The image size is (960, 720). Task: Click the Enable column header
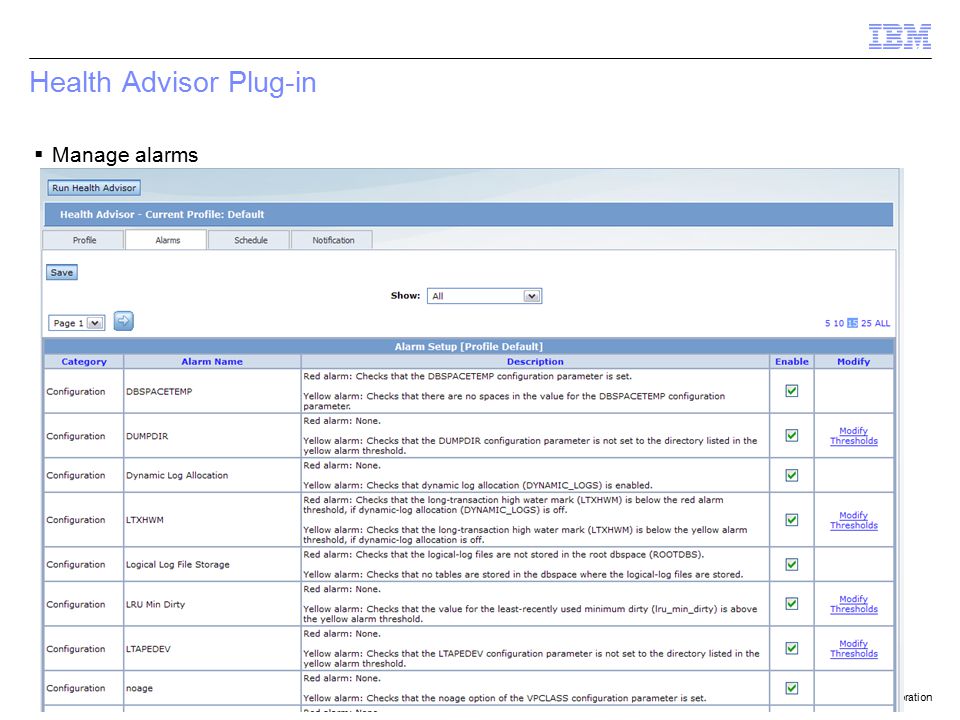tap(792, 362)
